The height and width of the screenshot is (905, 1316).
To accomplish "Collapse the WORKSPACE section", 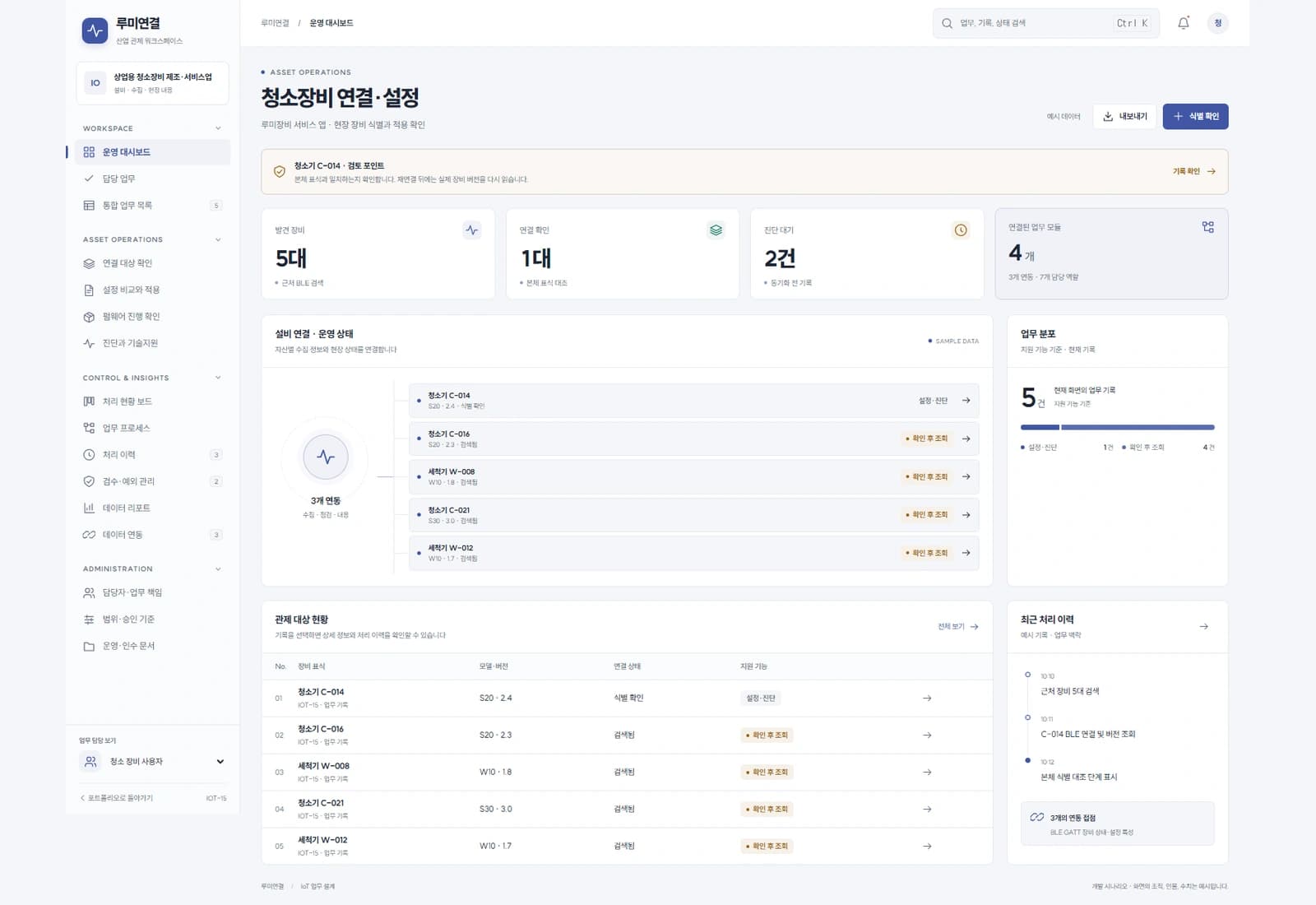I will (218, 128).
